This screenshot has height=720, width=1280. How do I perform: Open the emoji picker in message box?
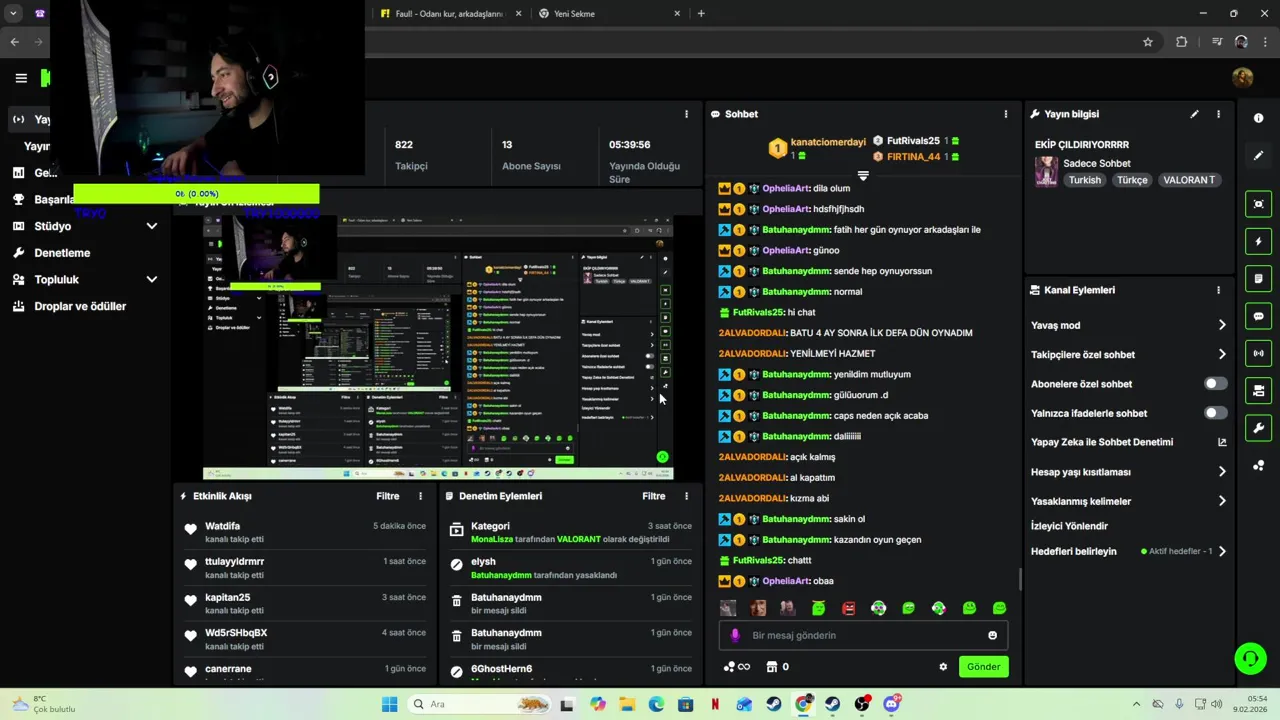pyautogui.click(x=992, y=635)
